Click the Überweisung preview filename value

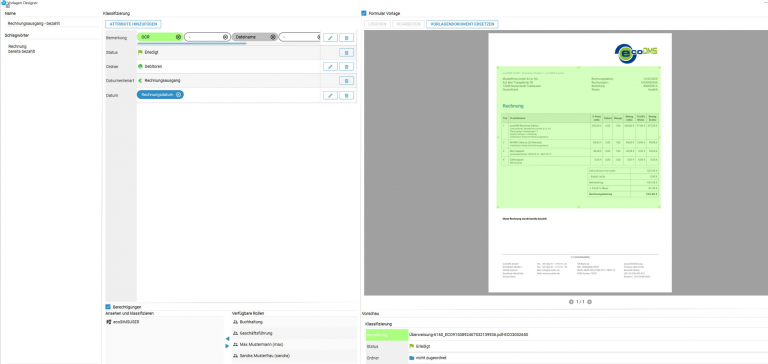click(468, 335)
